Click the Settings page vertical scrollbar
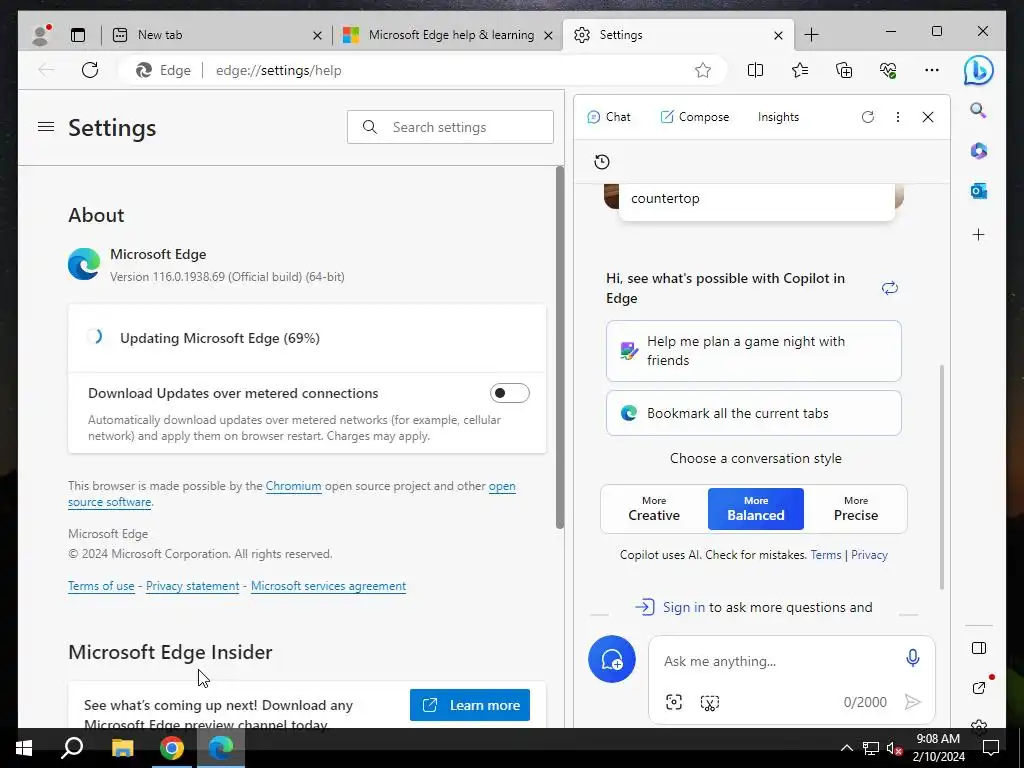Screen dimensions: 1024x768 point(560,347)
